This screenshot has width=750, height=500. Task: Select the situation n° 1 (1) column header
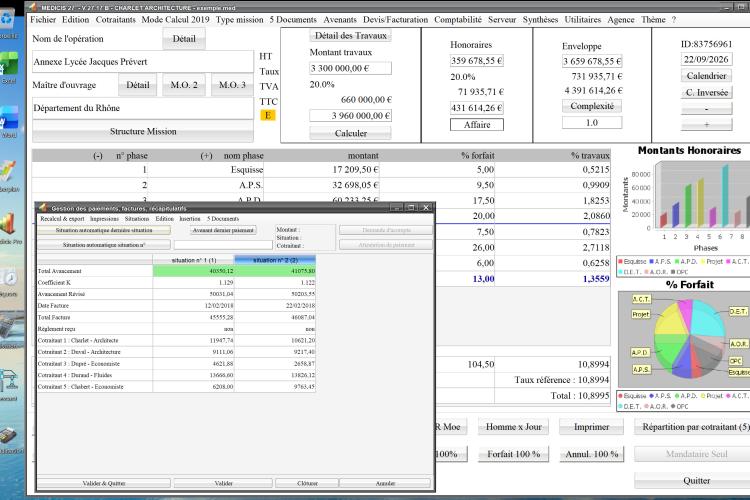[194, 260]
